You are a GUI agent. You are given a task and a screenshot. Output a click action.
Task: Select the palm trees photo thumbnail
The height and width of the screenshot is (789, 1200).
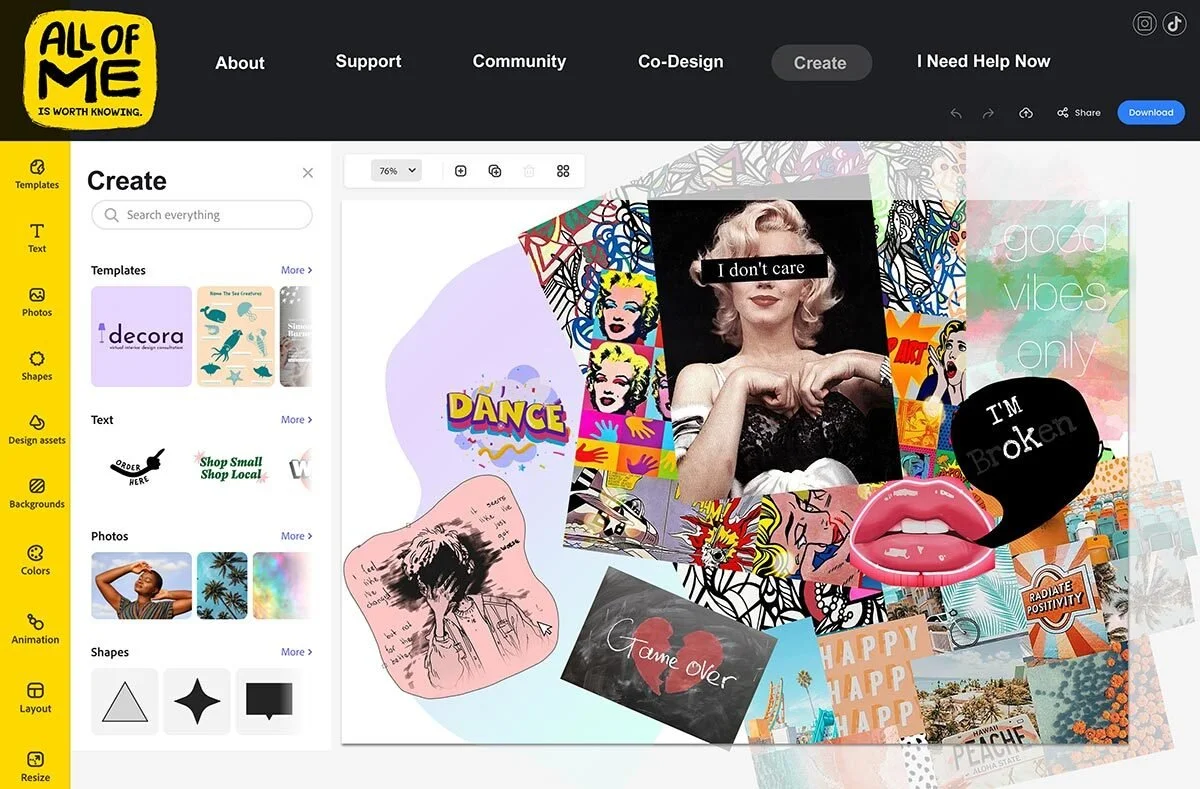(x=222, y=586)
